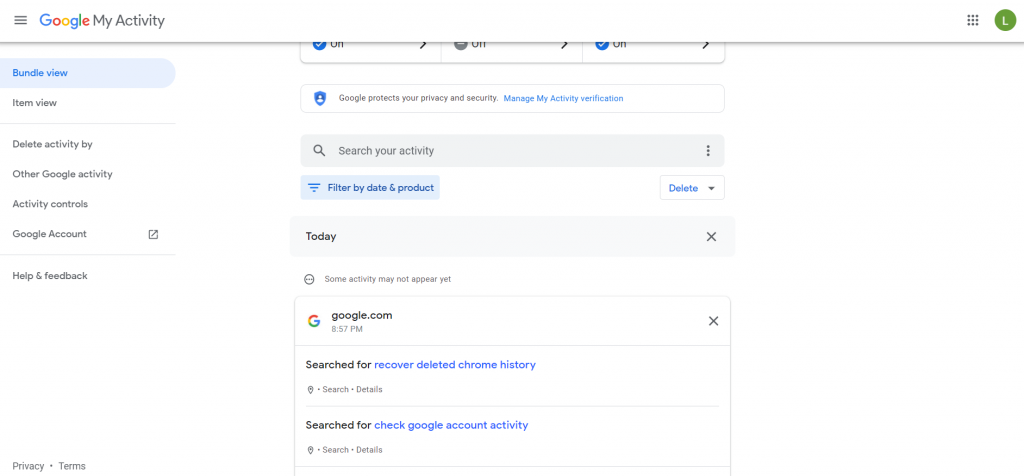Select Bundle view in sidebar

click(x=40, y=73)
